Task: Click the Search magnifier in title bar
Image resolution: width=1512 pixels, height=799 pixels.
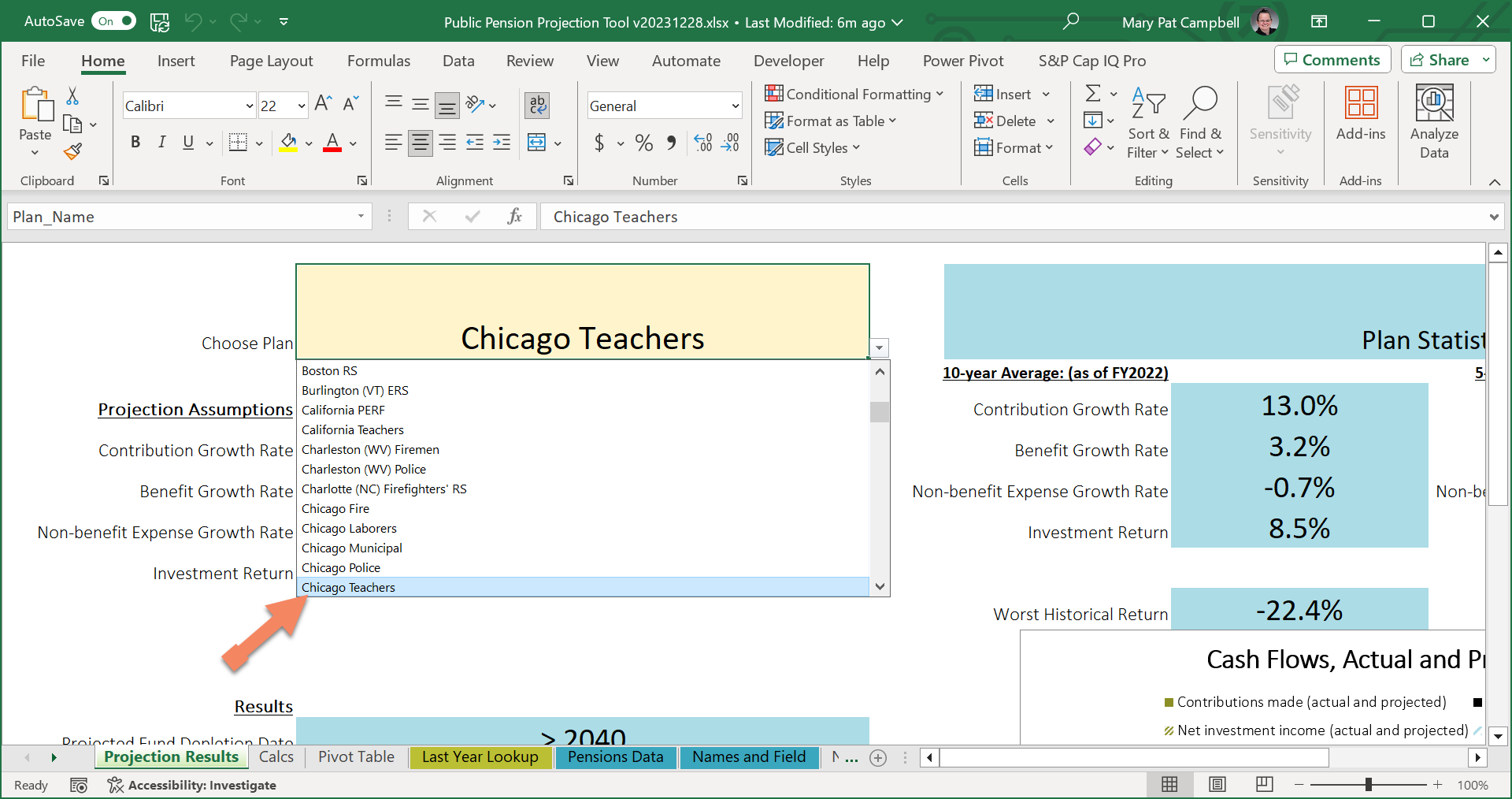Action: 1070,21
